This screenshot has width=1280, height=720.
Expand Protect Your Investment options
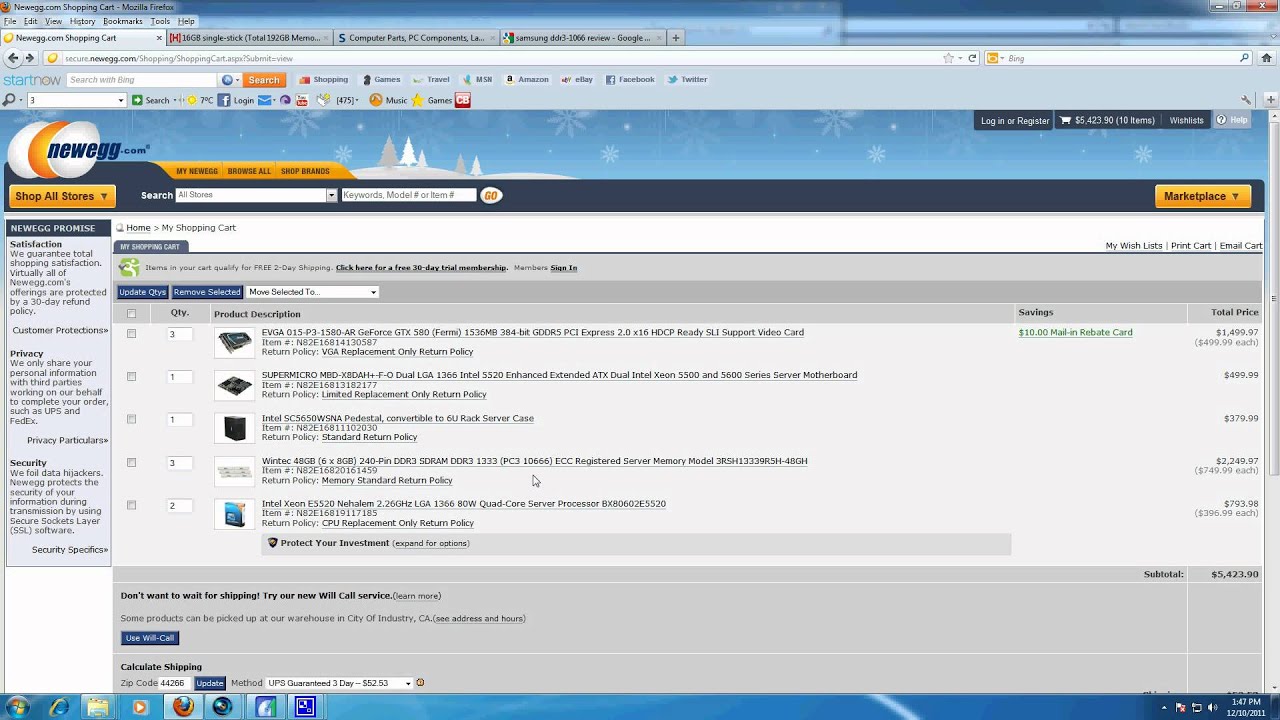pos(430,543)
